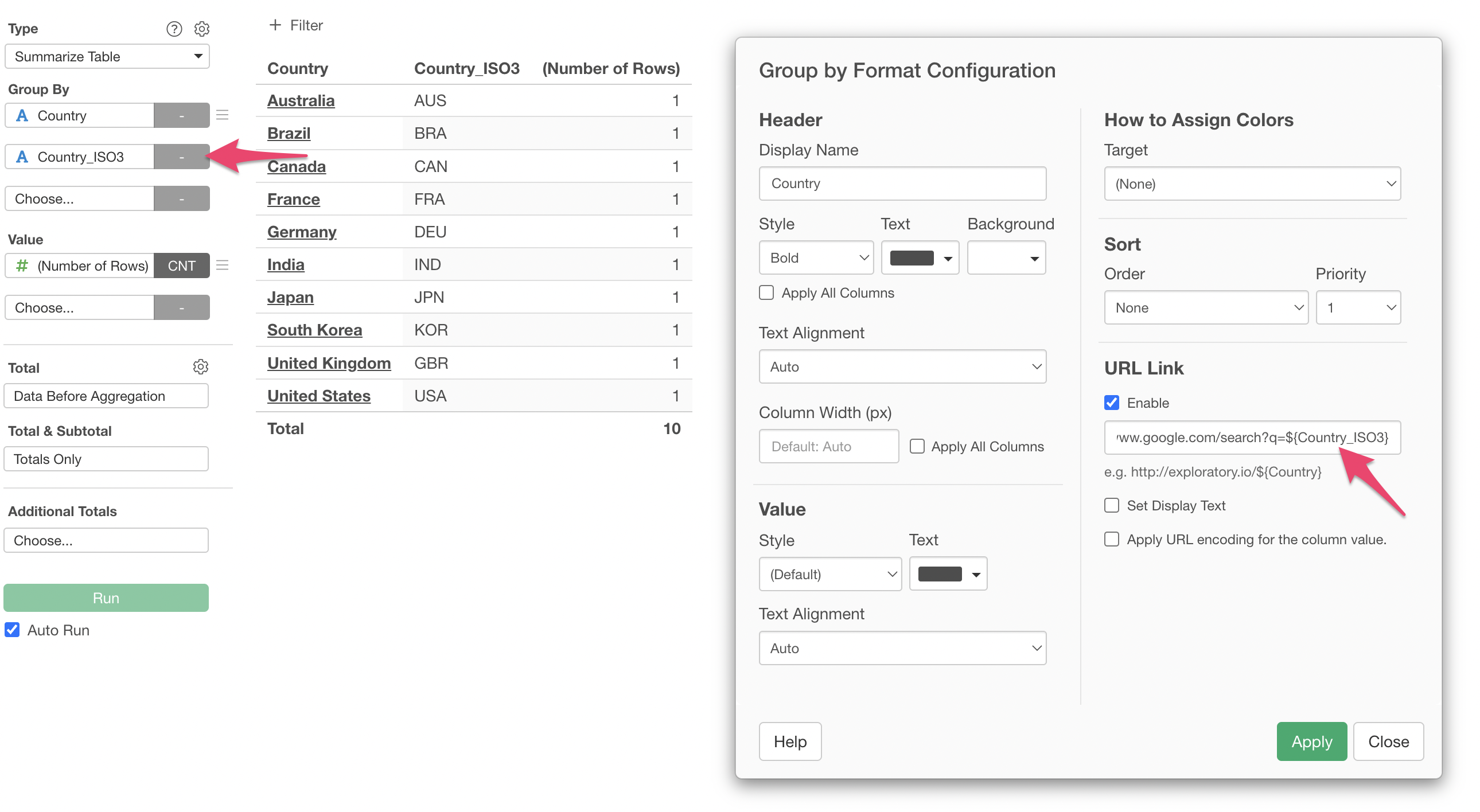Click the help question mark icon next to Type

(174, 29)
